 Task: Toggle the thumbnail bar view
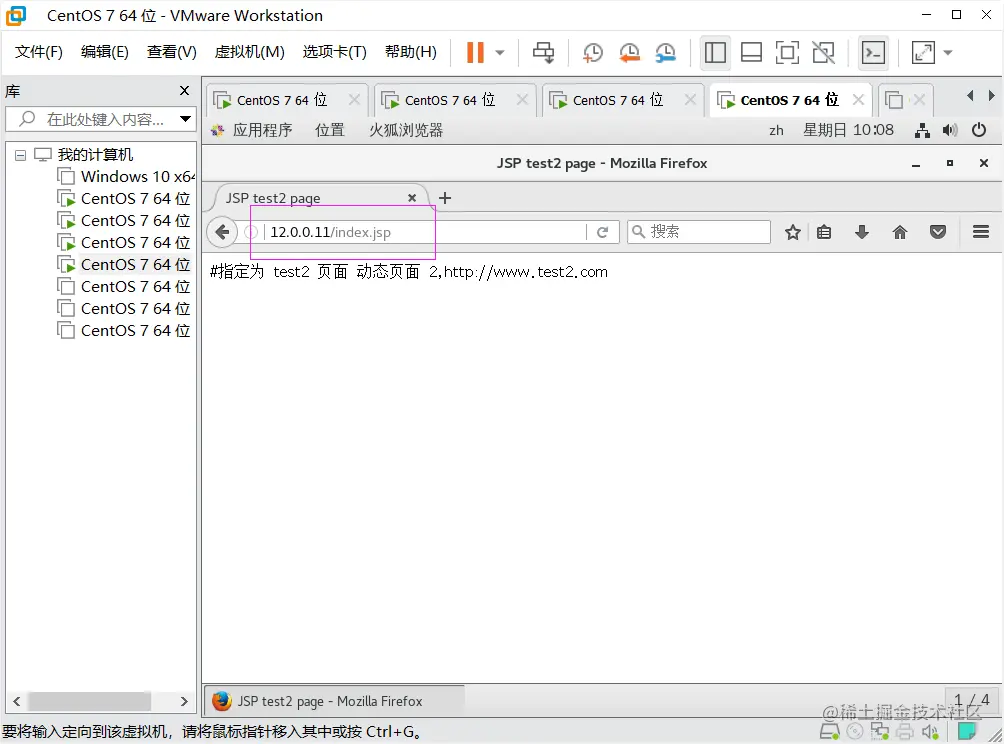coord(751,53)
